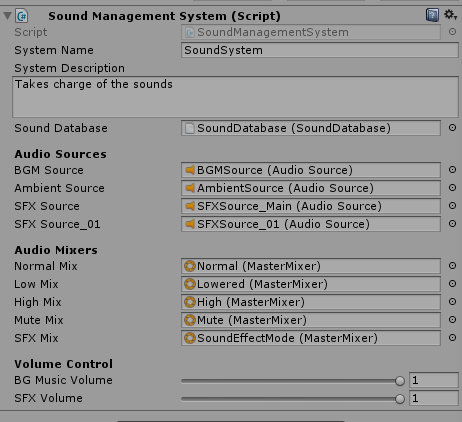Click the Normal Mix property label
Screen dimensions: 462x422
pos(46,266)
